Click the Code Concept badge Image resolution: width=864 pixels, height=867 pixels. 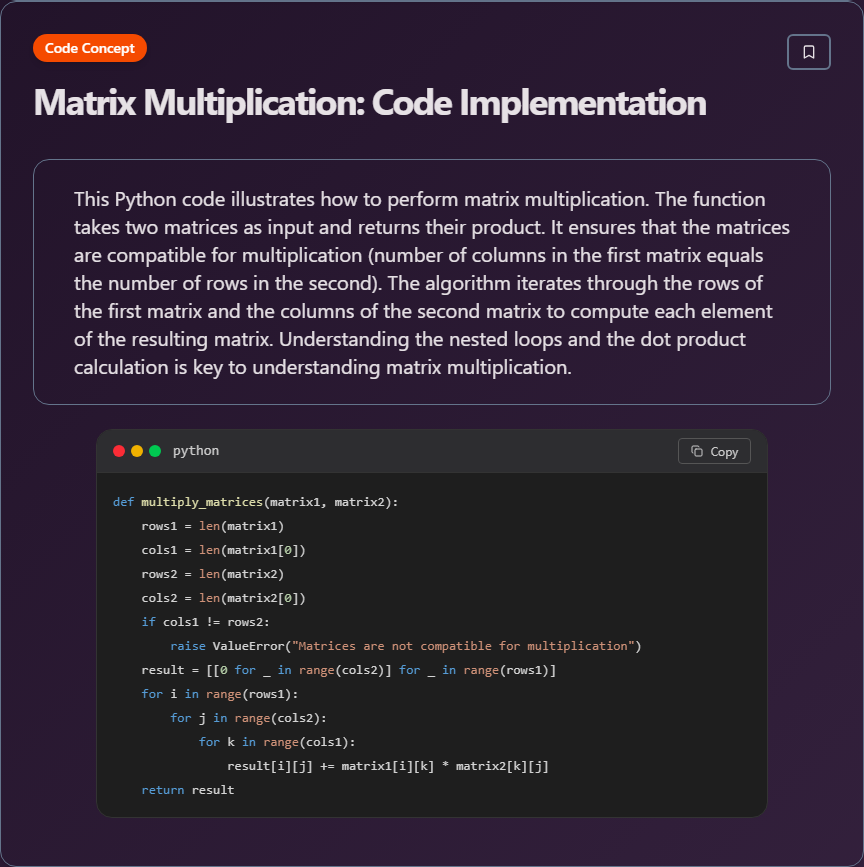point(90,48)
